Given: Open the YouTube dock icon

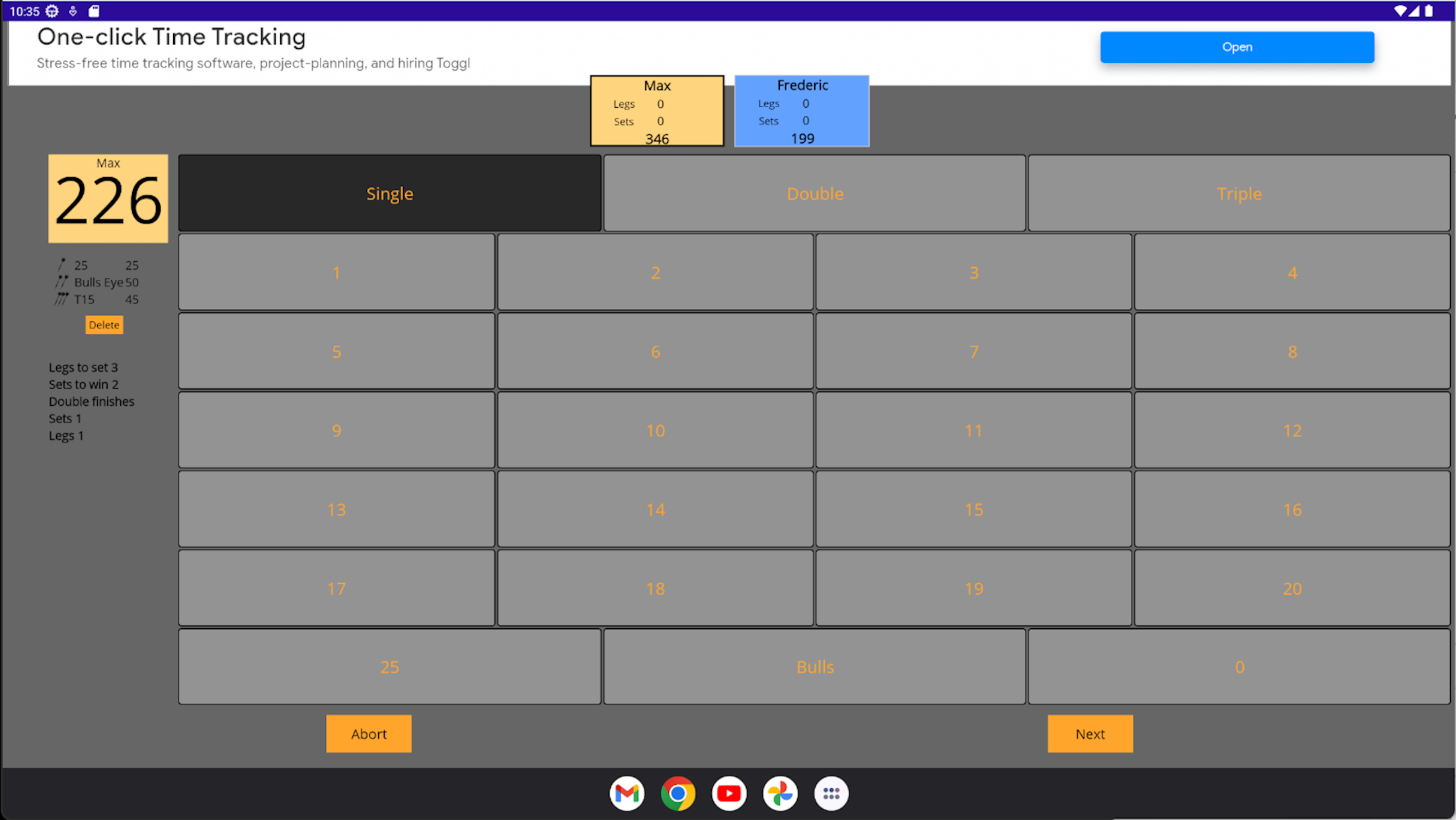Looking at the screenshot, I should (729, 793).
